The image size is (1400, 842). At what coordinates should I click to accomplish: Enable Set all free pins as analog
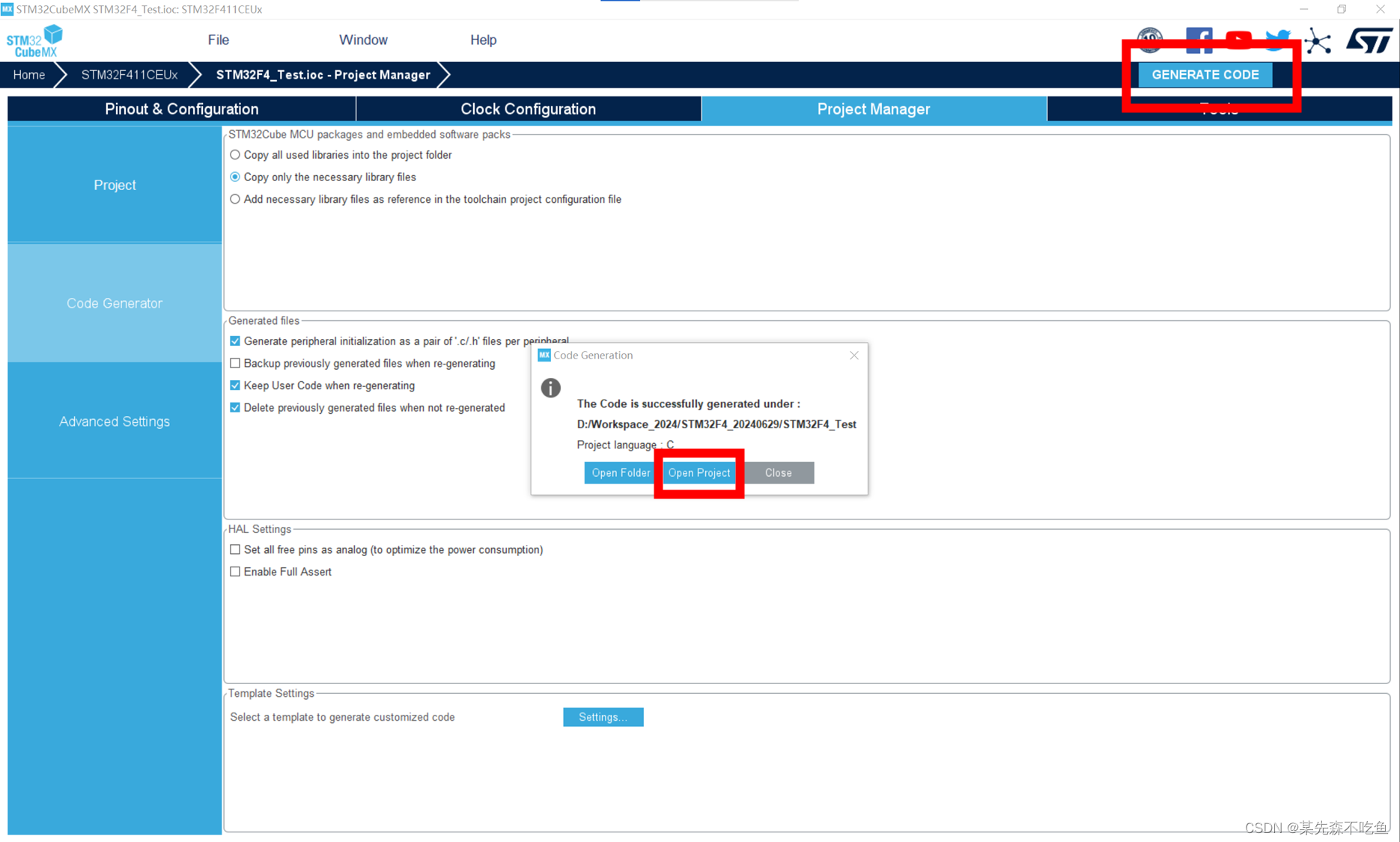click(x=235, y=549)
